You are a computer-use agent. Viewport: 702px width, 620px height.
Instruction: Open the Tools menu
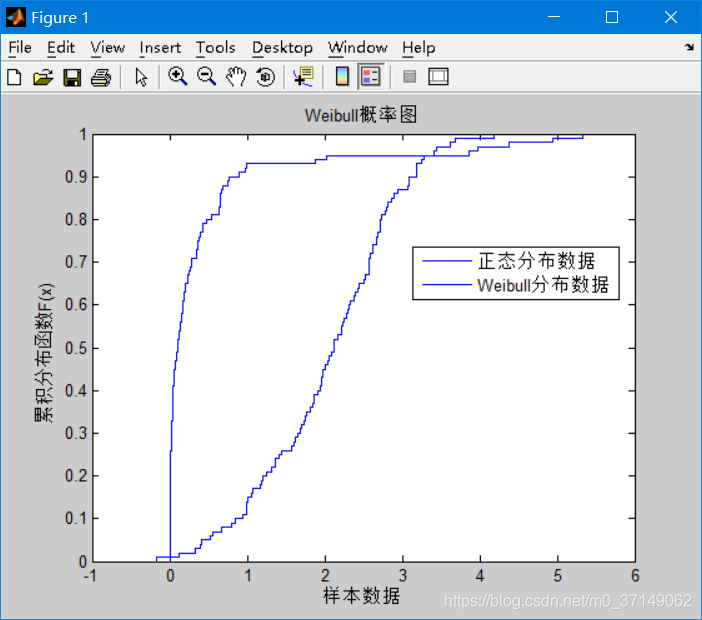tap(216, 47)
